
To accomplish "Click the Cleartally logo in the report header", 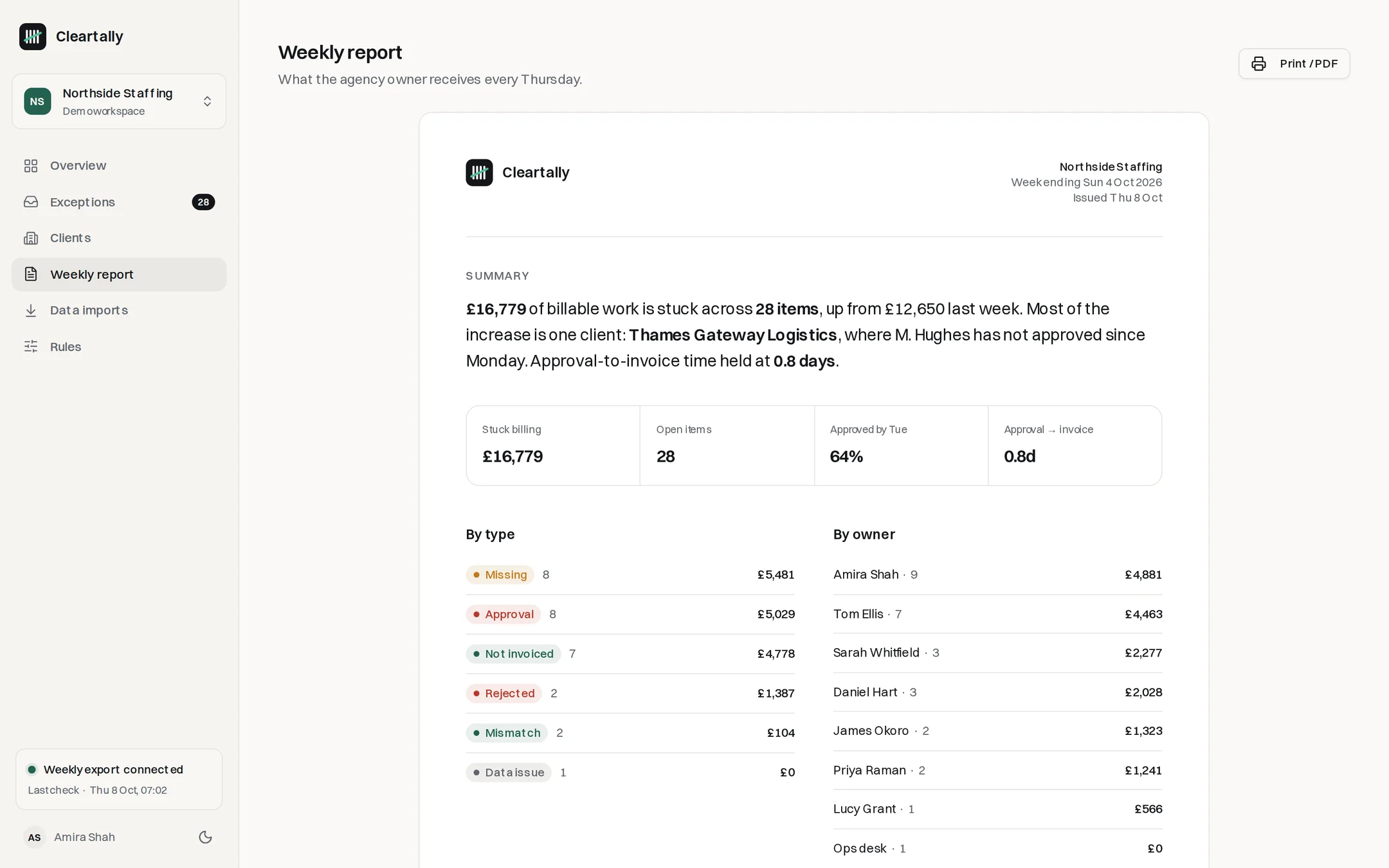I will [x=479, y=172].
